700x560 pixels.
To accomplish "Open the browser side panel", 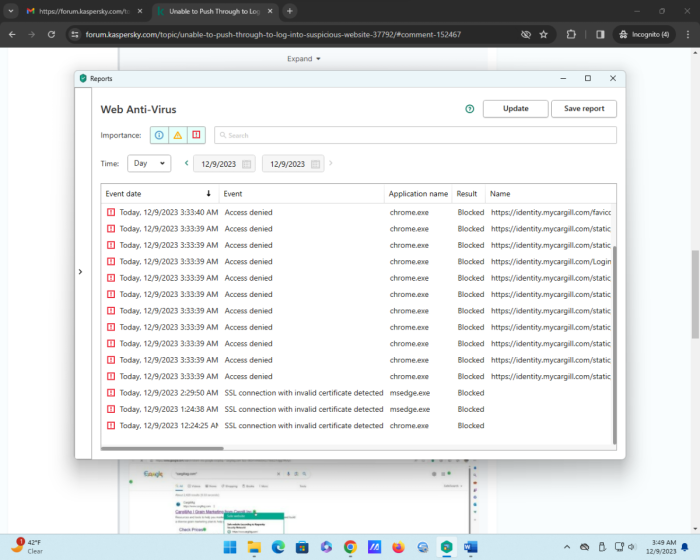I will 600,34.
